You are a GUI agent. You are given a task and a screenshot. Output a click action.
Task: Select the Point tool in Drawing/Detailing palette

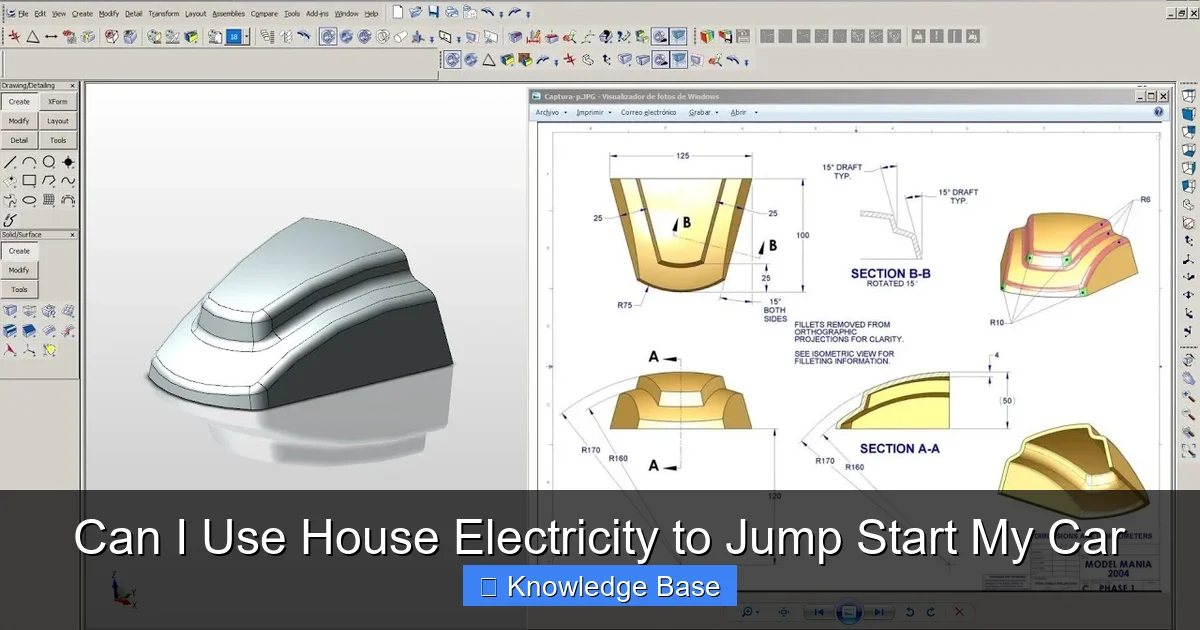[x=68, y=162]
